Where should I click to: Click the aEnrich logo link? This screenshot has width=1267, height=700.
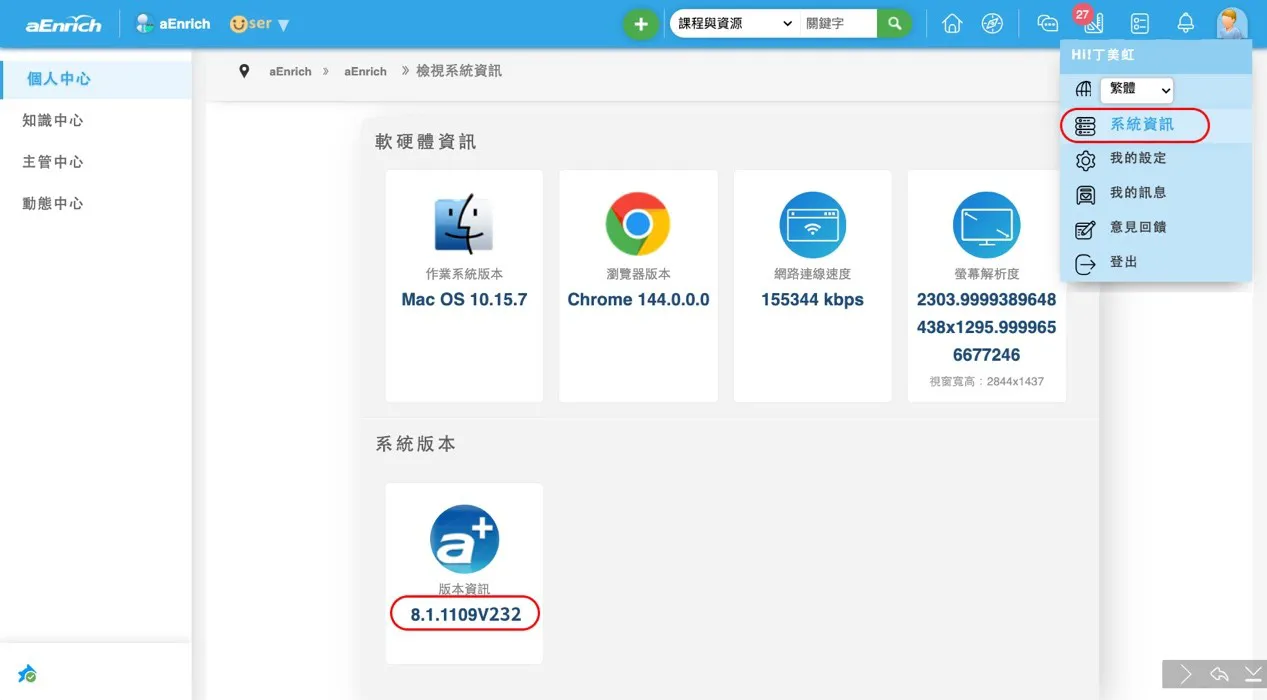[63, 24]
